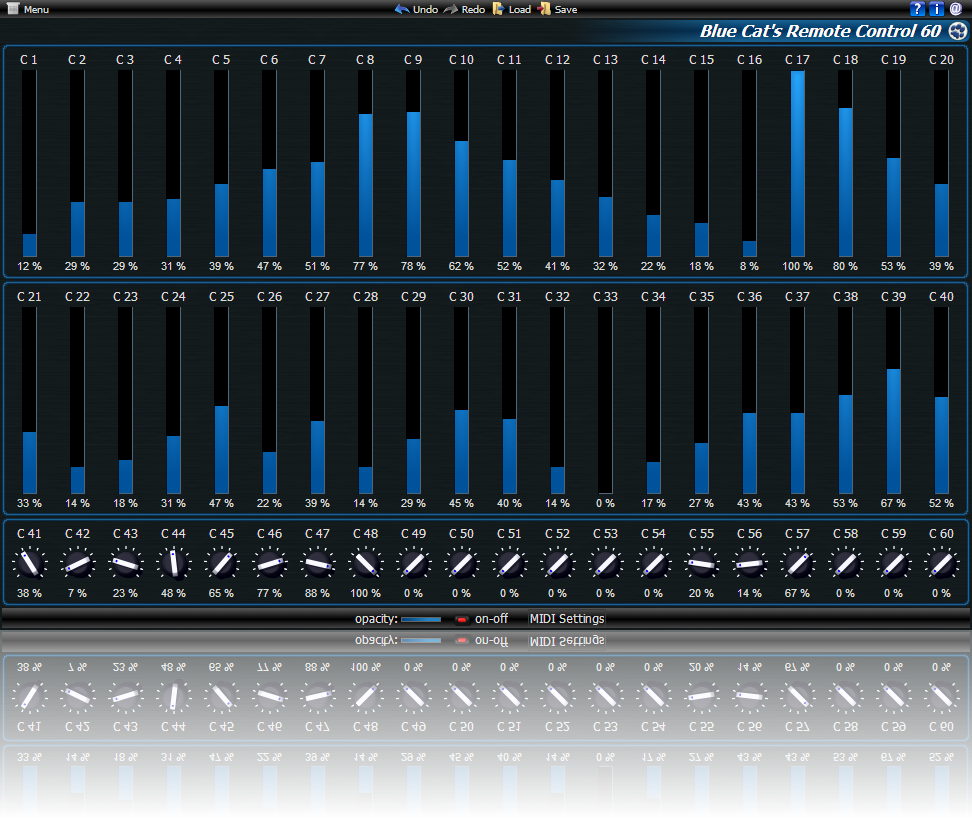Open the info 'i' icon
Screen dimensions: 972x819
pyautogui.click(x=937, y=9)
